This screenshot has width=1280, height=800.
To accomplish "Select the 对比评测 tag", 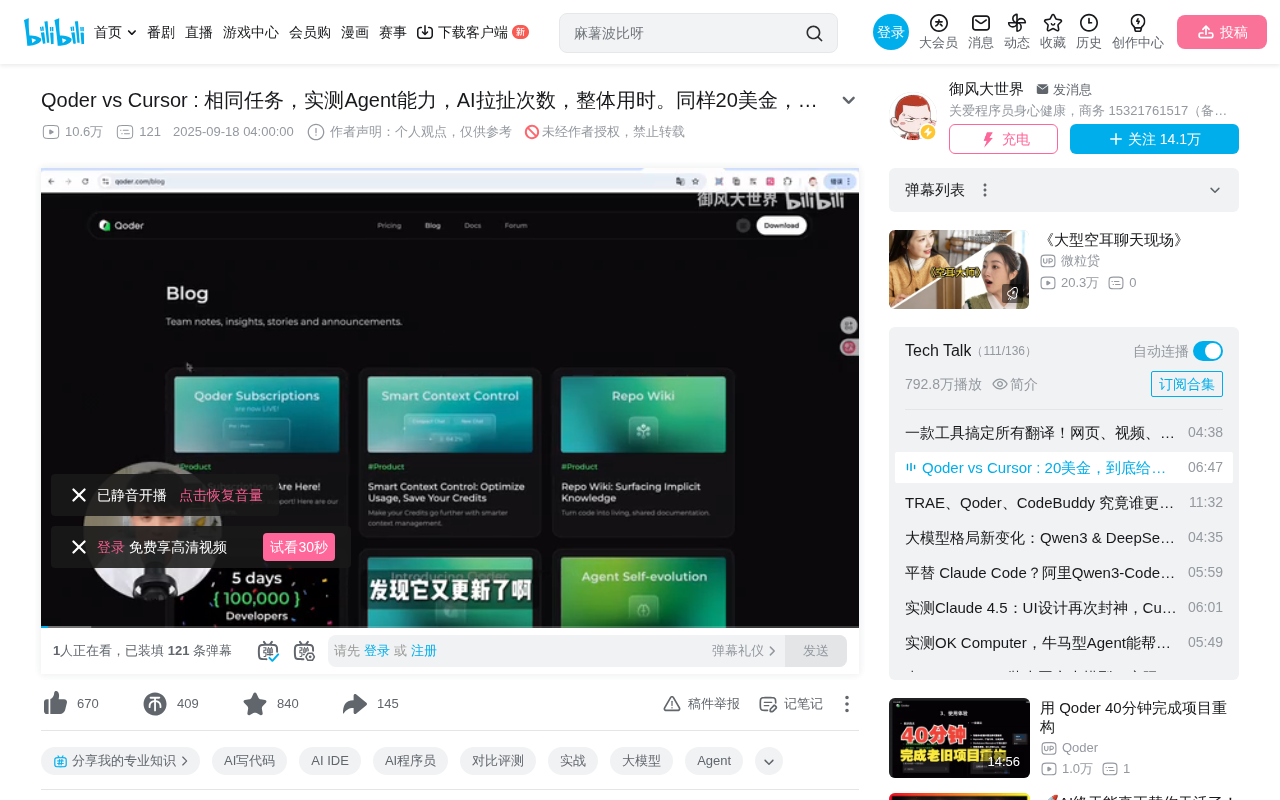I will pos(498,761).
